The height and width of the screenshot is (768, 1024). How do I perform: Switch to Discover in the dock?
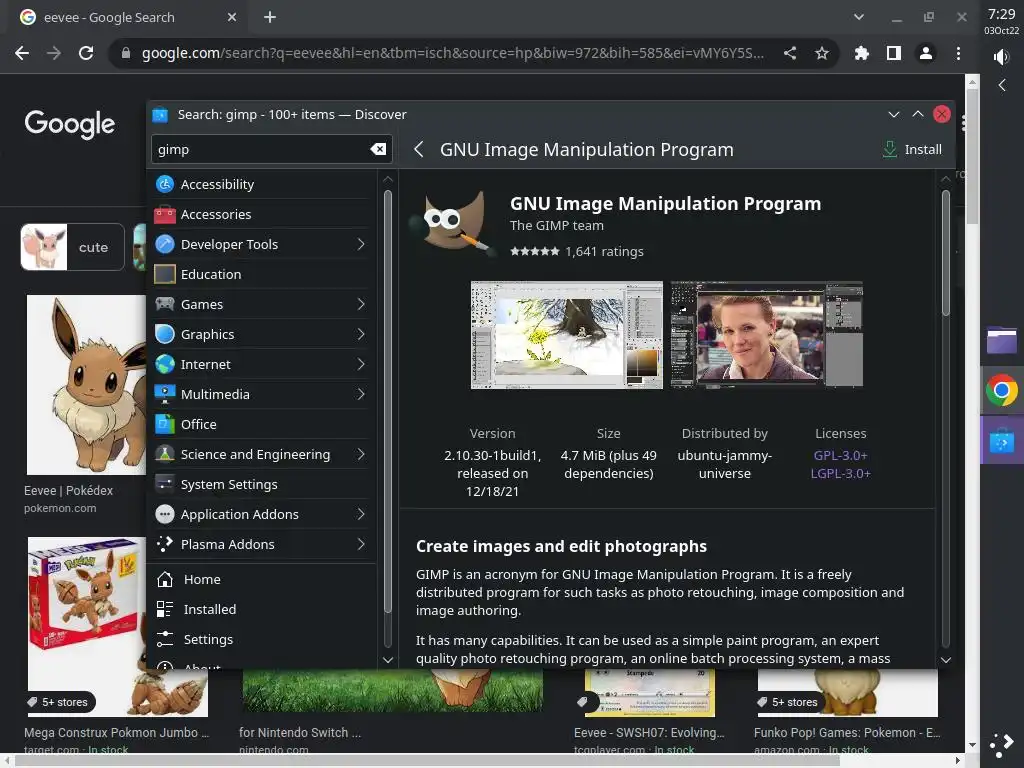coord(1001,442)
